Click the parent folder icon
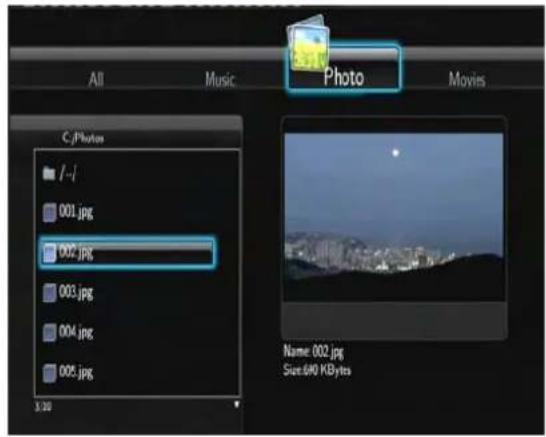Screen dimensions: 546x437 point(49,173)
